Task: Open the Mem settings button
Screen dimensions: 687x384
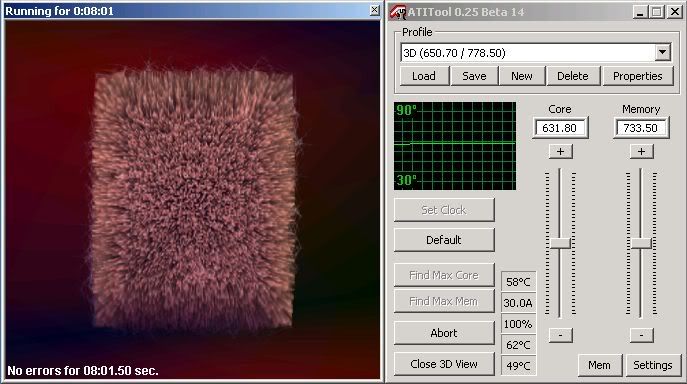Action: (599, 365)
